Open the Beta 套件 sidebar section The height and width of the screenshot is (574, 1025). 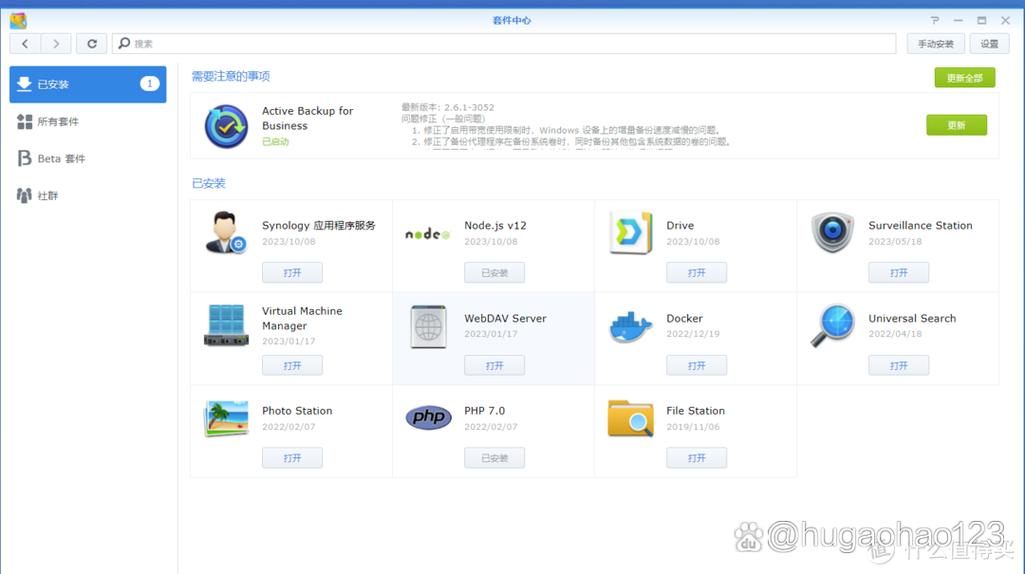click(x=88, y=158)
